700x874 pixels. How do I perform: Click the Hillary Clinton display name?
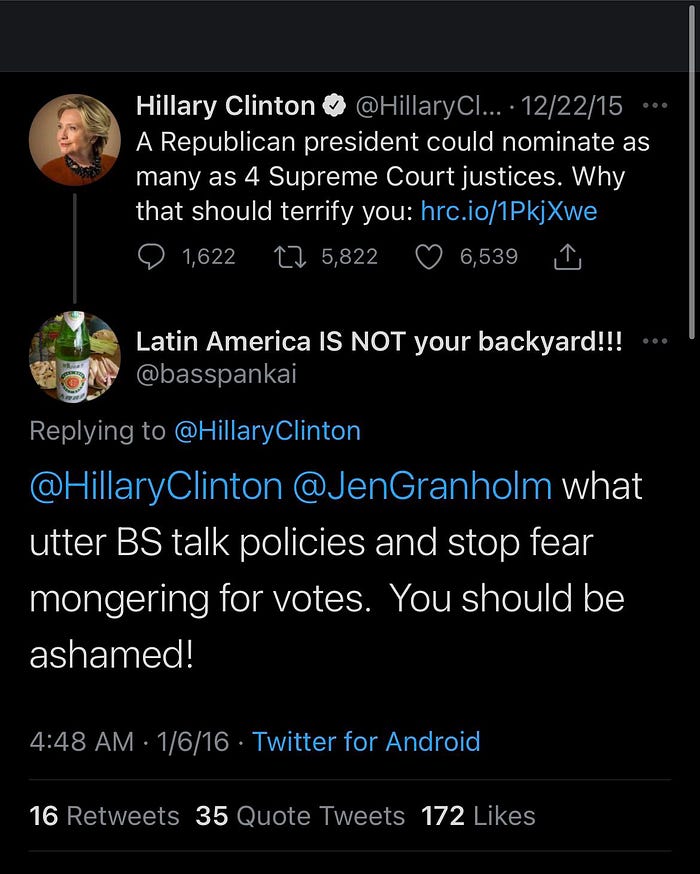[226, 105]
